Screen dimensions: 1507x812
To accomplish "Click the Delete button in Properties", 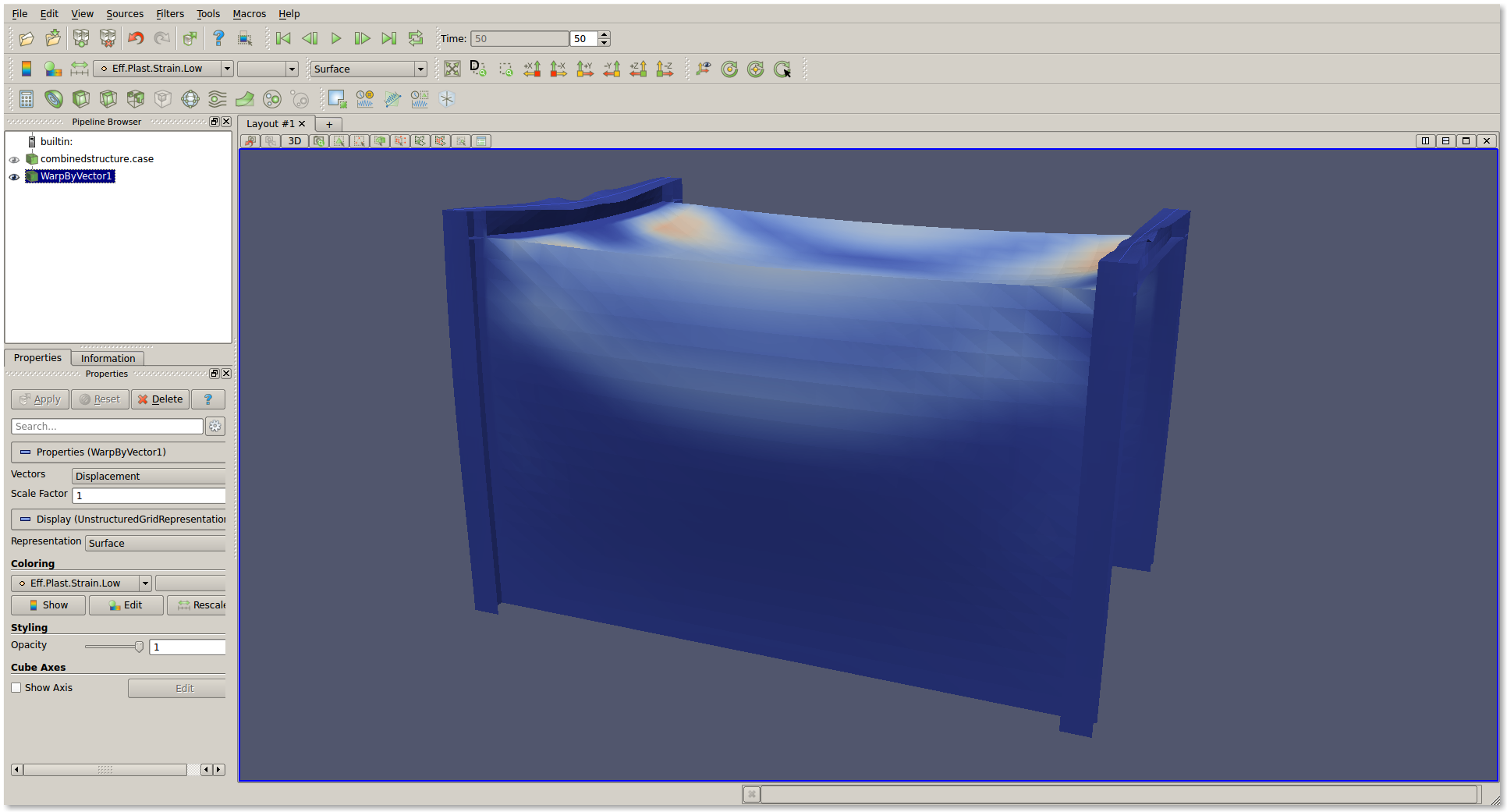I will point(160,399).
